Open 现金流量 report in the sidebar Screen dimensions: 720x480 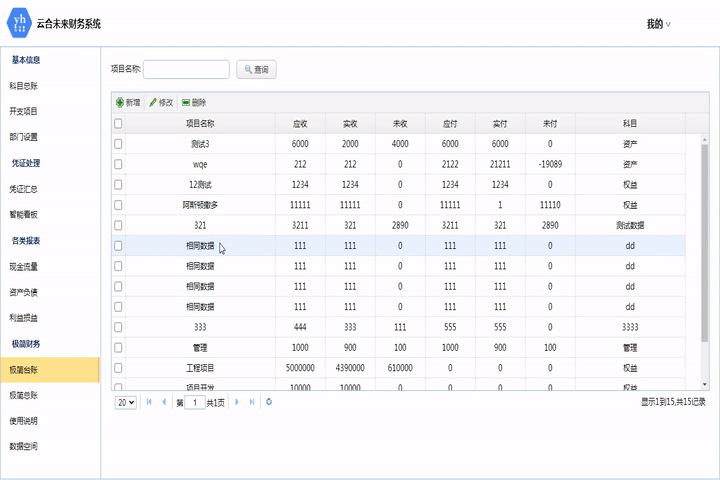(24, 267)
